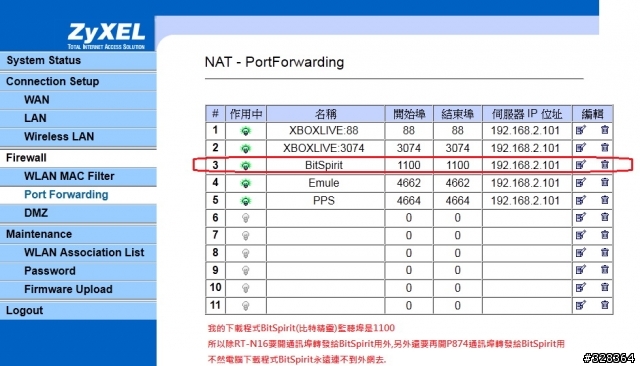Open System Status page
The width and height of the screenshot is (640, 366).
(x=78, y=60)
